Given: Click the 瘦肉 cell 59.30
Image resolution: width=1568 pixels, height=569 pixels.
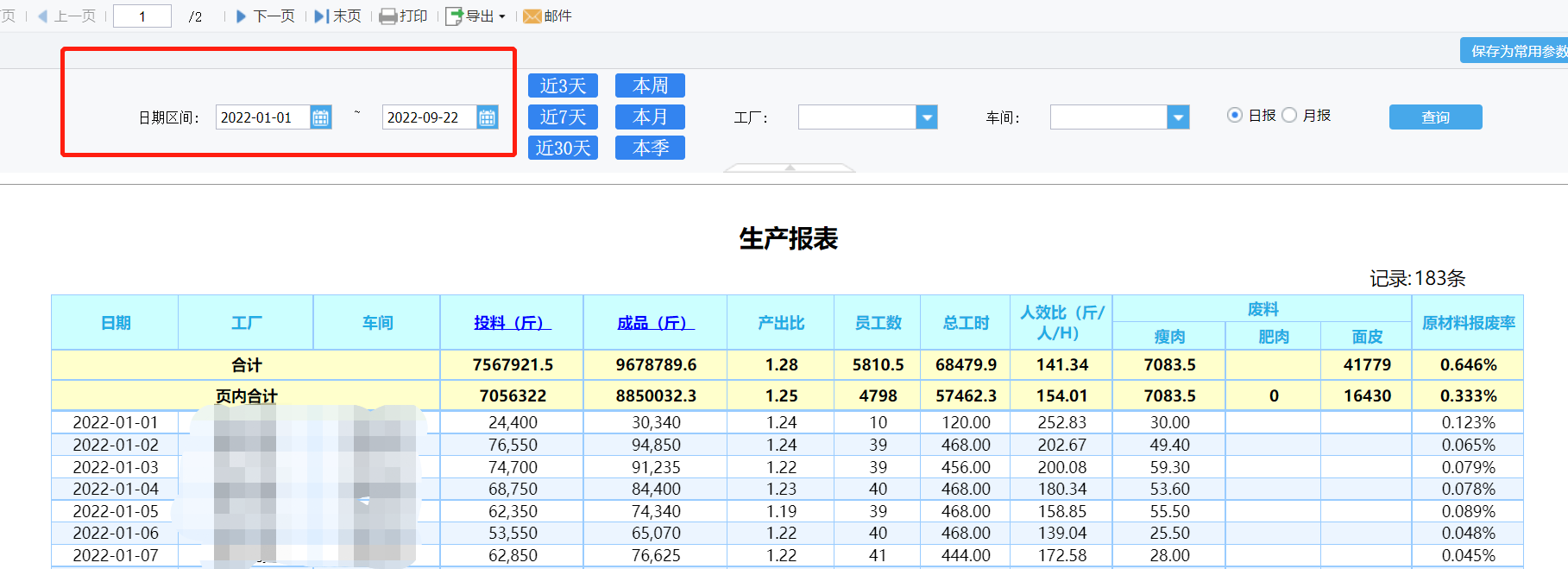Looking at the screenshot, I should 1169,468.
